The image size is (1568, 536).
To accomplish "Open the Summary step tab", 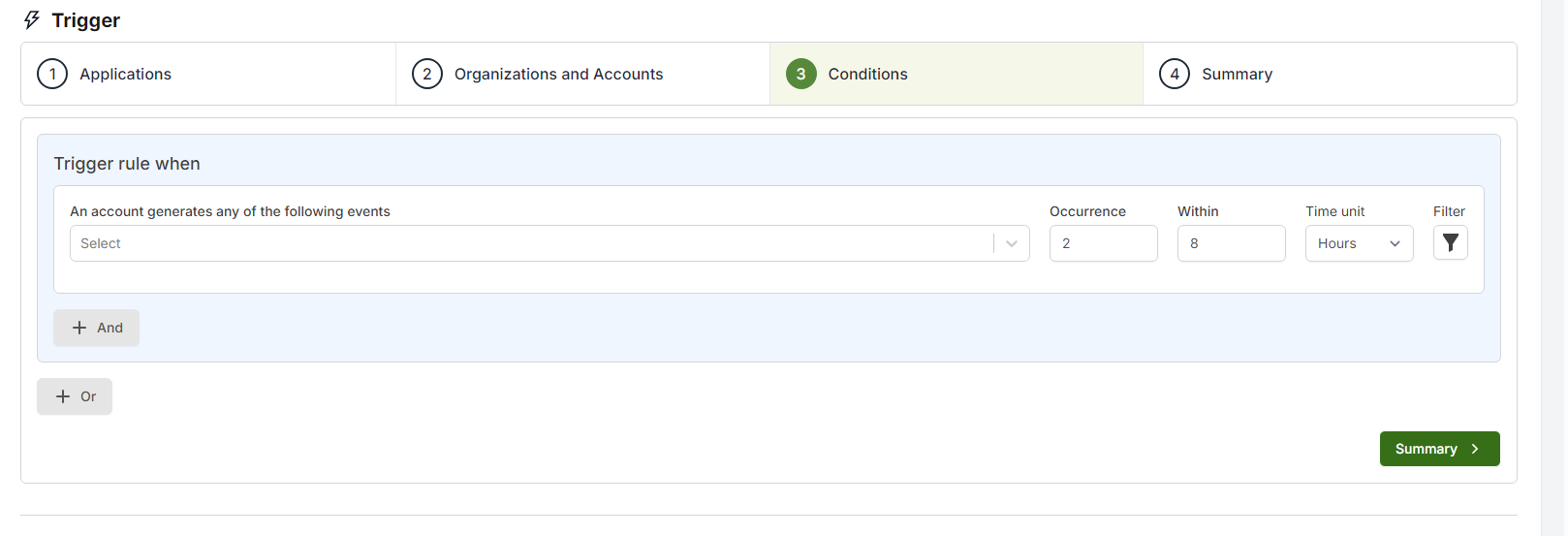I will 1330,74.
